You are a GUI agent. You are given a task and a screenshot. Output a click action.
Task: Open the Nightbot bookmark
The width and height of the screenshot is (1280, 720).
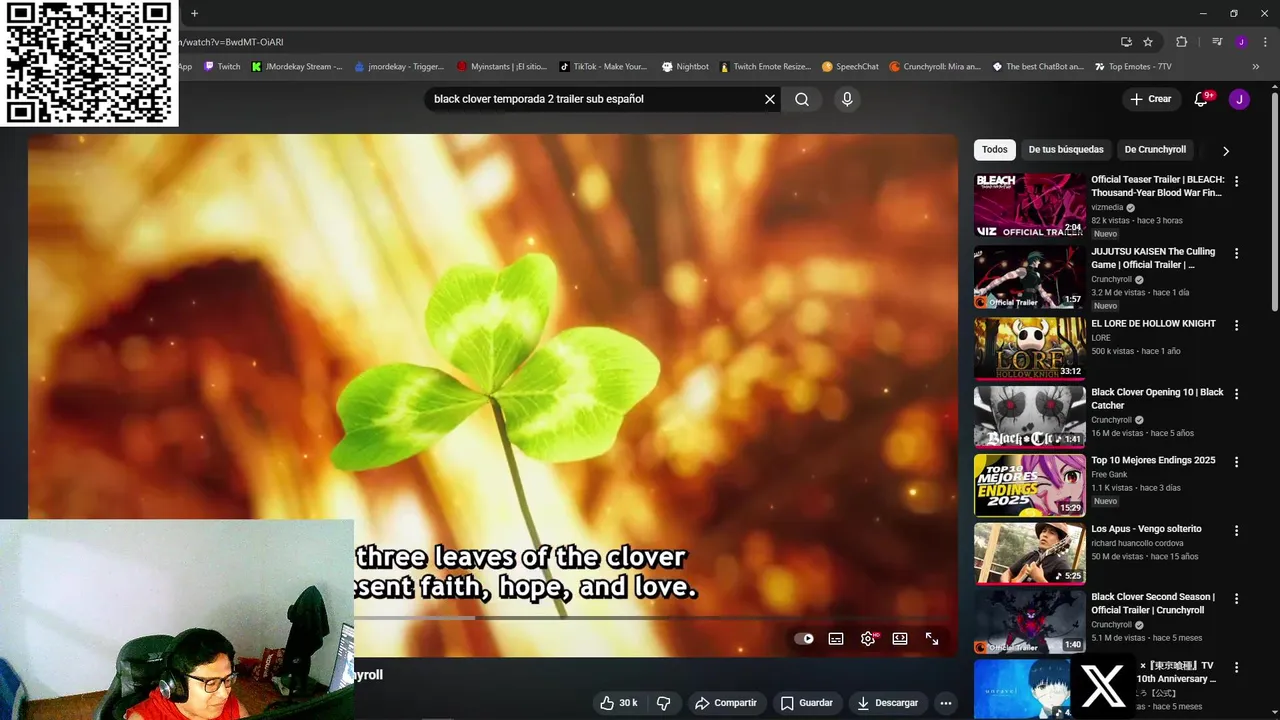[685, 67]
